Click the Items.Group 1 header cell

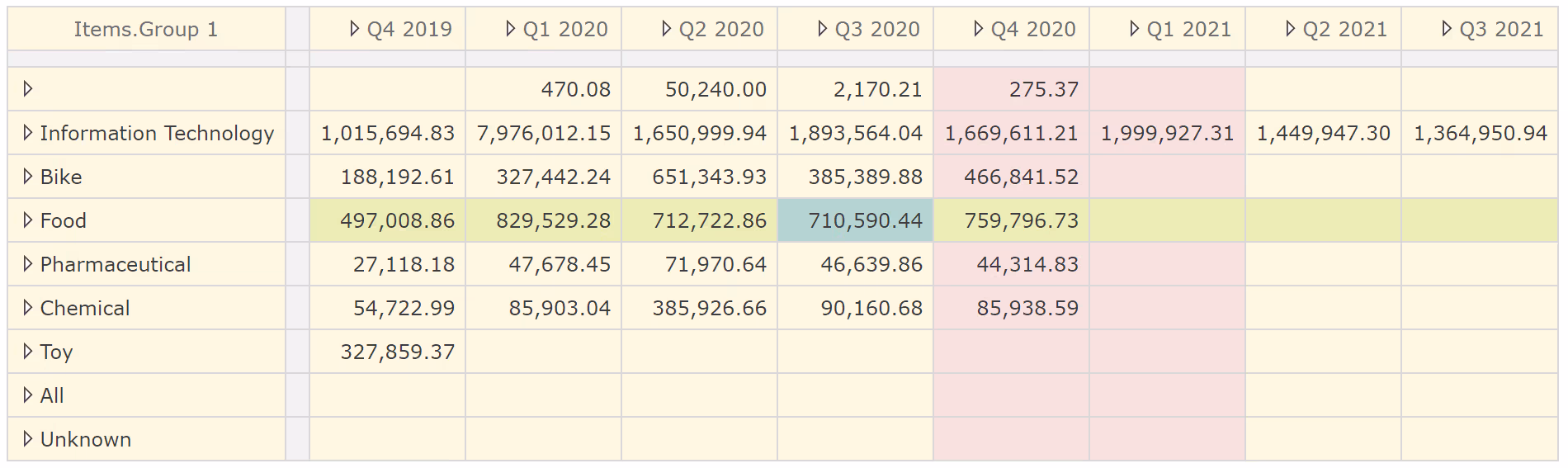pos(146,30)
